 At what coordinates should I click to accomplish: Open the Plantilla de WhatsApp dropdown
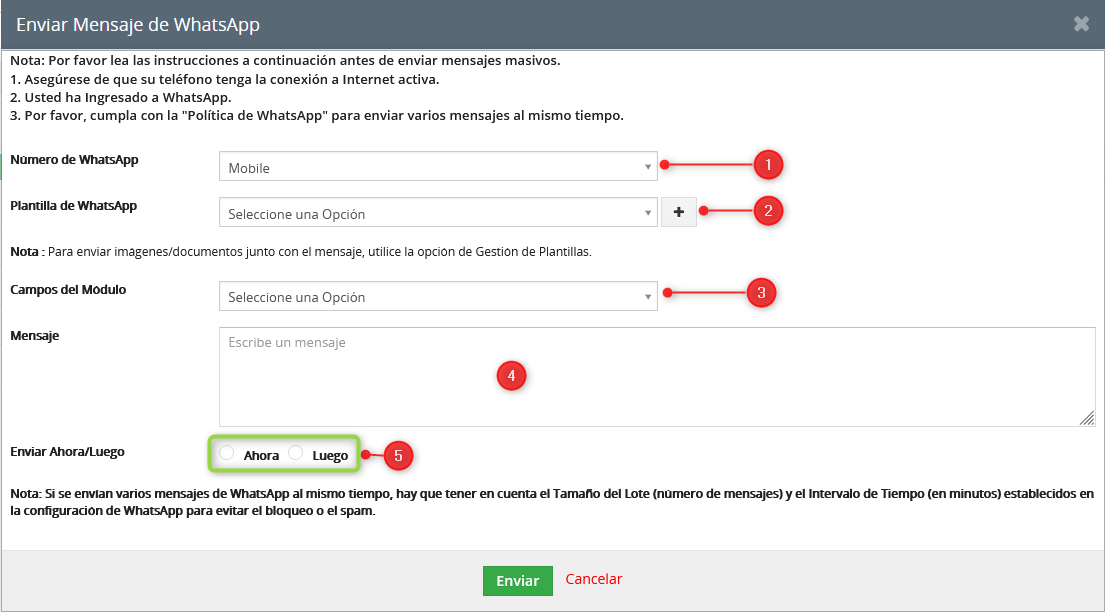438,212
